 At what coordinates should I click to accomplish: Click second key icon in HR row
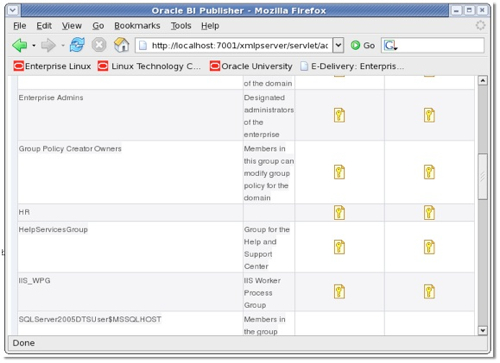(x=429, y=213)
